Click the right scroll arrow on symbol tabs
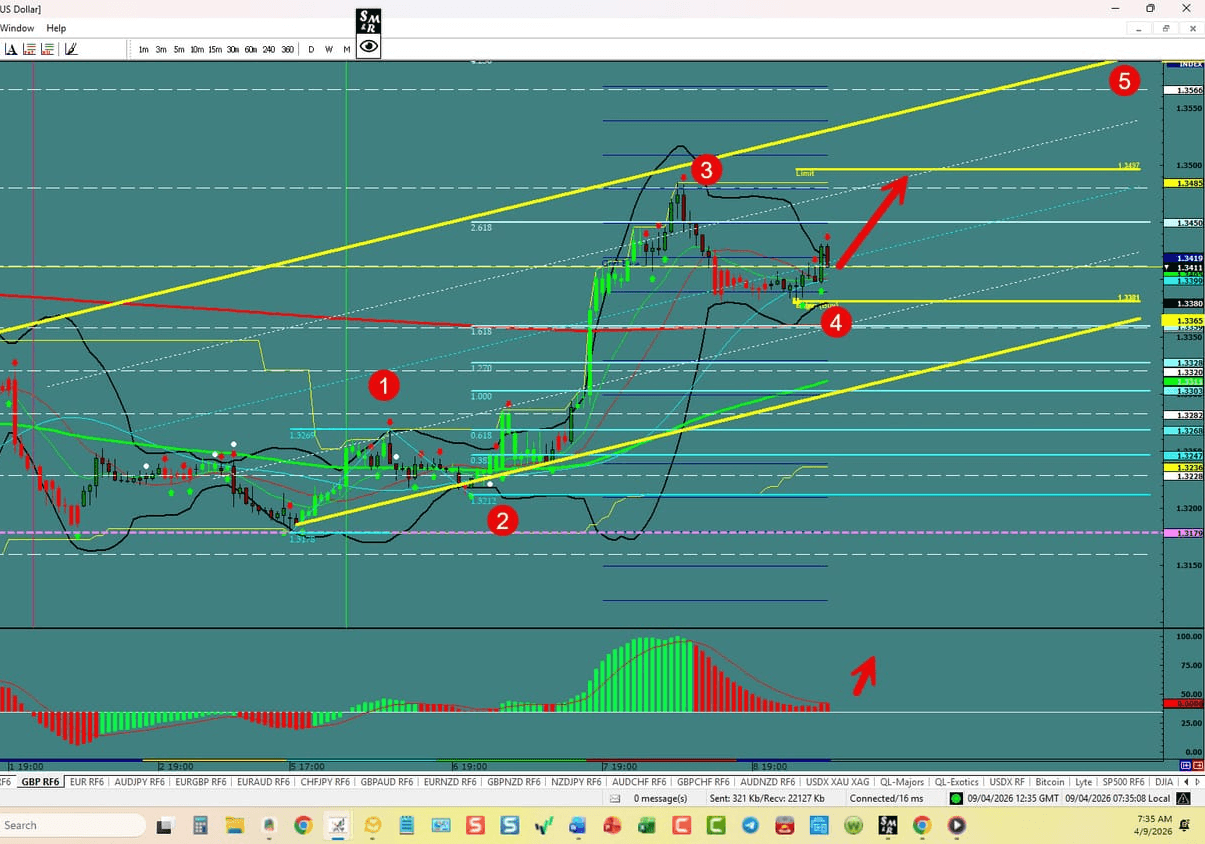This screenshot has height=844, width=1205. tap(1196, 781)
